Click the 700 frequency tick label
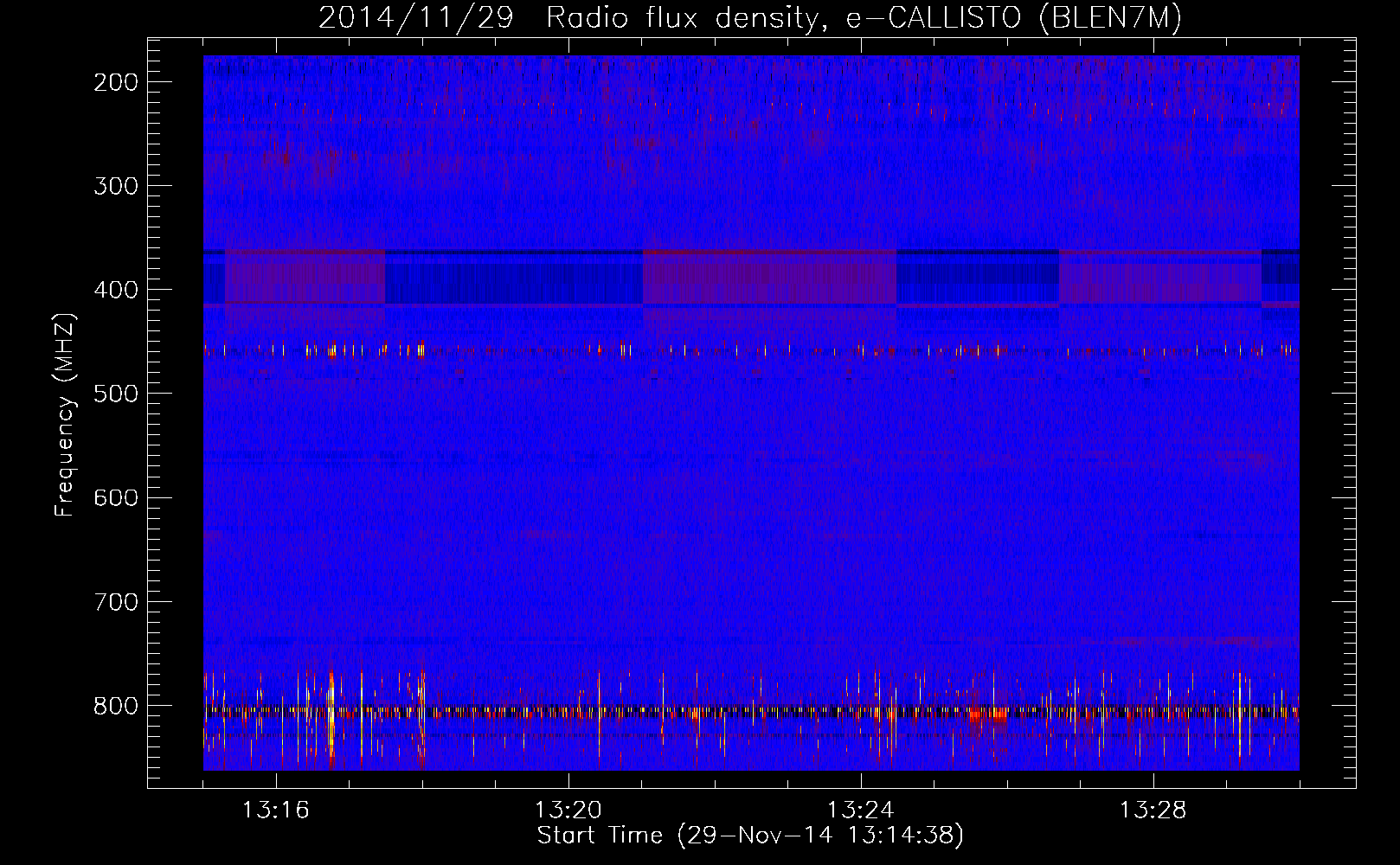 coord(116,601)
